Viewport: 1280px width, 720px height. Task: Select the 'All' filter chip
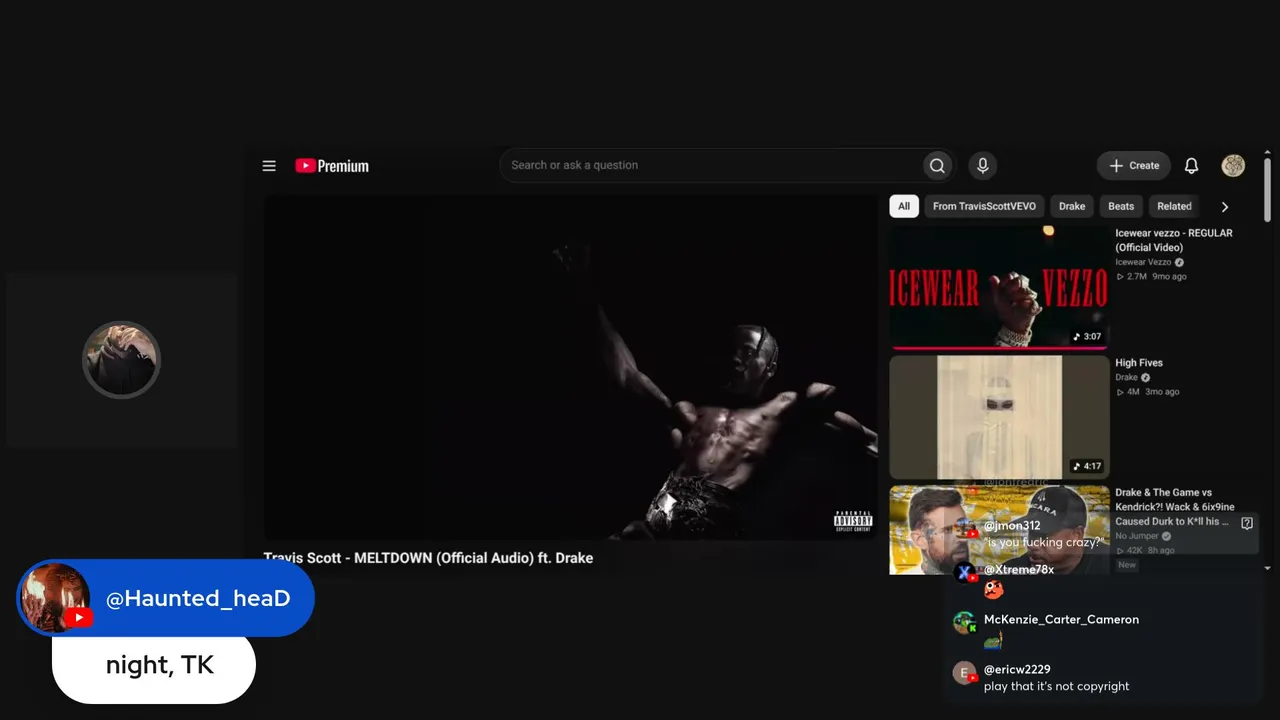pyautogui.click(x=904, y=207)
